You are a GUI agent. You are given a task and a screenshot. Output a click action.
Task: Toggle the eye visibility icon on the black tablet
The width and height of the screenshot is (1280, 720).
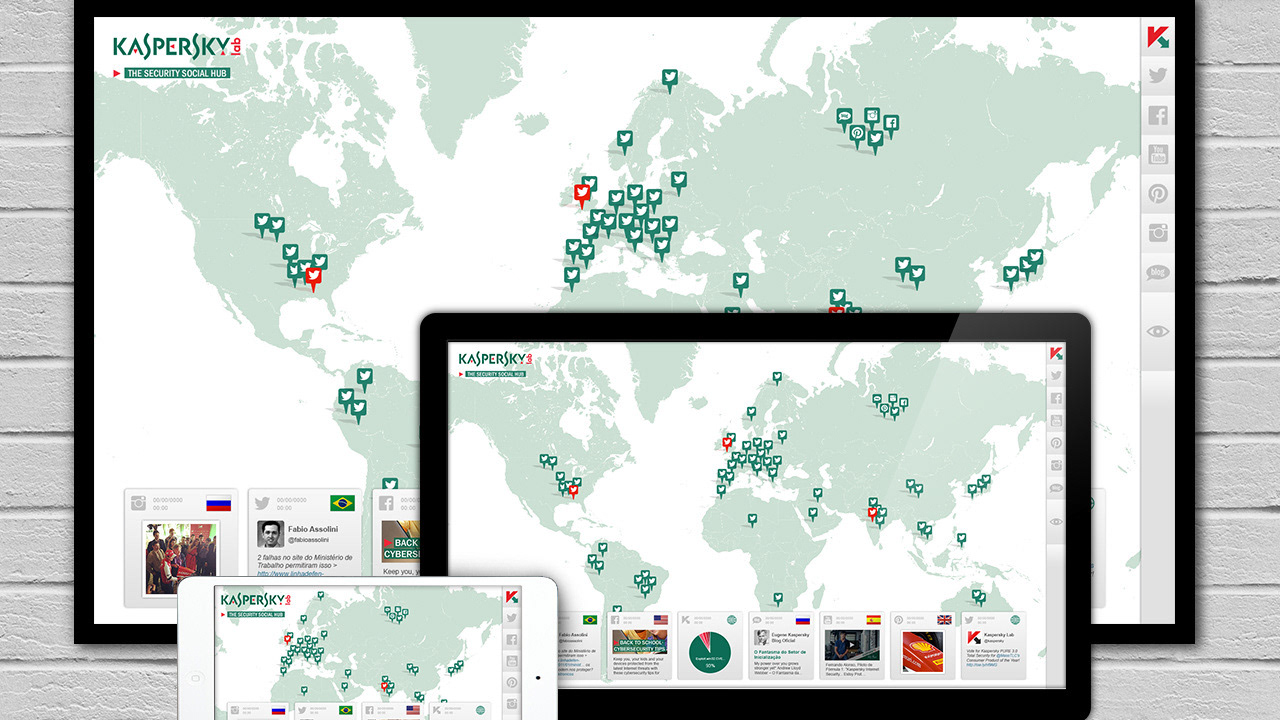click(1056, 521)
